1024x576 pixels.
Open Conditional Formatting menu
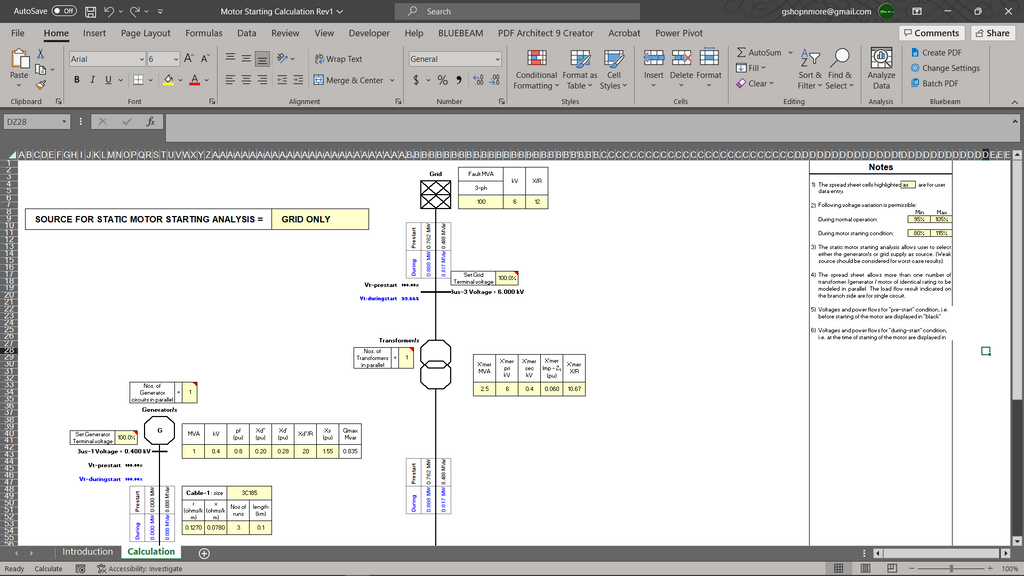(x=536, y=69)
